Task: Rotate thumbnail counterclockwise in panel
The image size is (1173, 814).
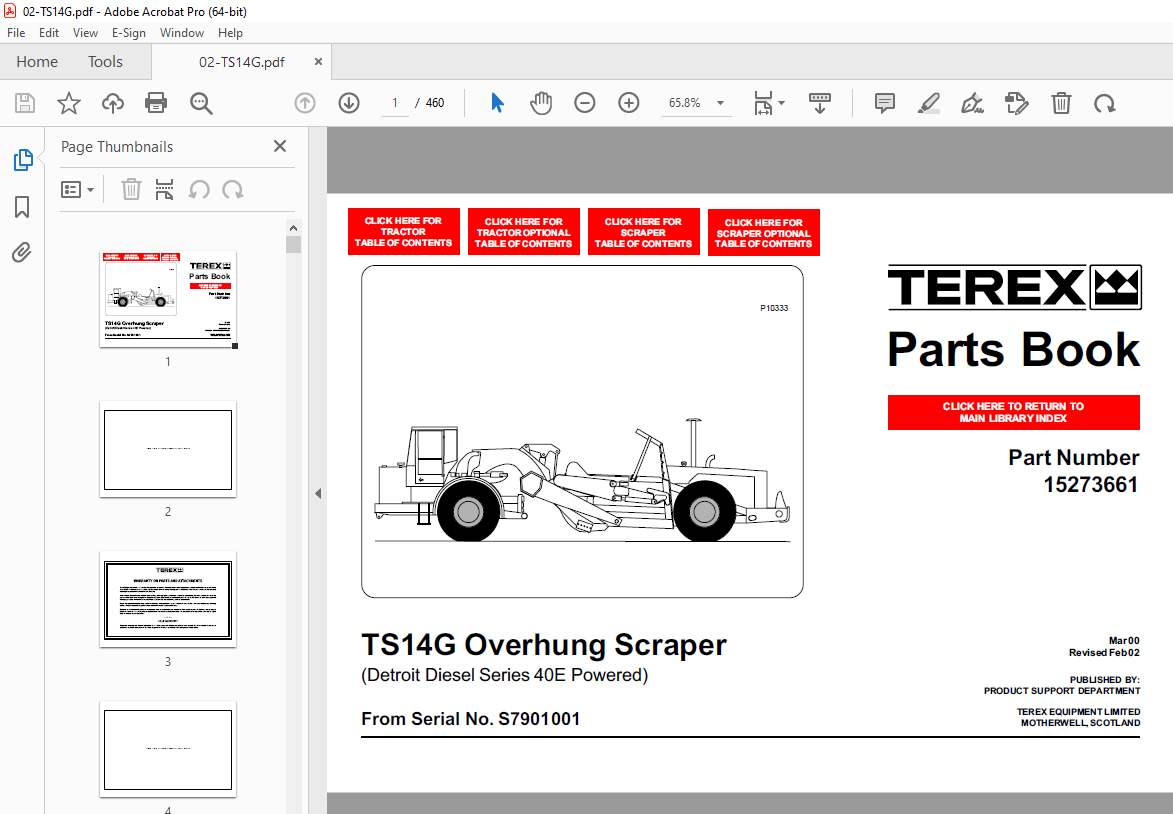Action: pyautogui.click(x=198, y=190)
